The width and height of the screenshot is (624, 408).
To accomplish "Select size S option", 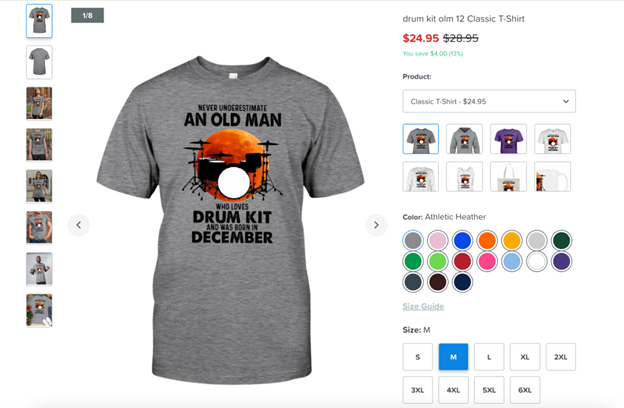I will (x=417, y=357).
